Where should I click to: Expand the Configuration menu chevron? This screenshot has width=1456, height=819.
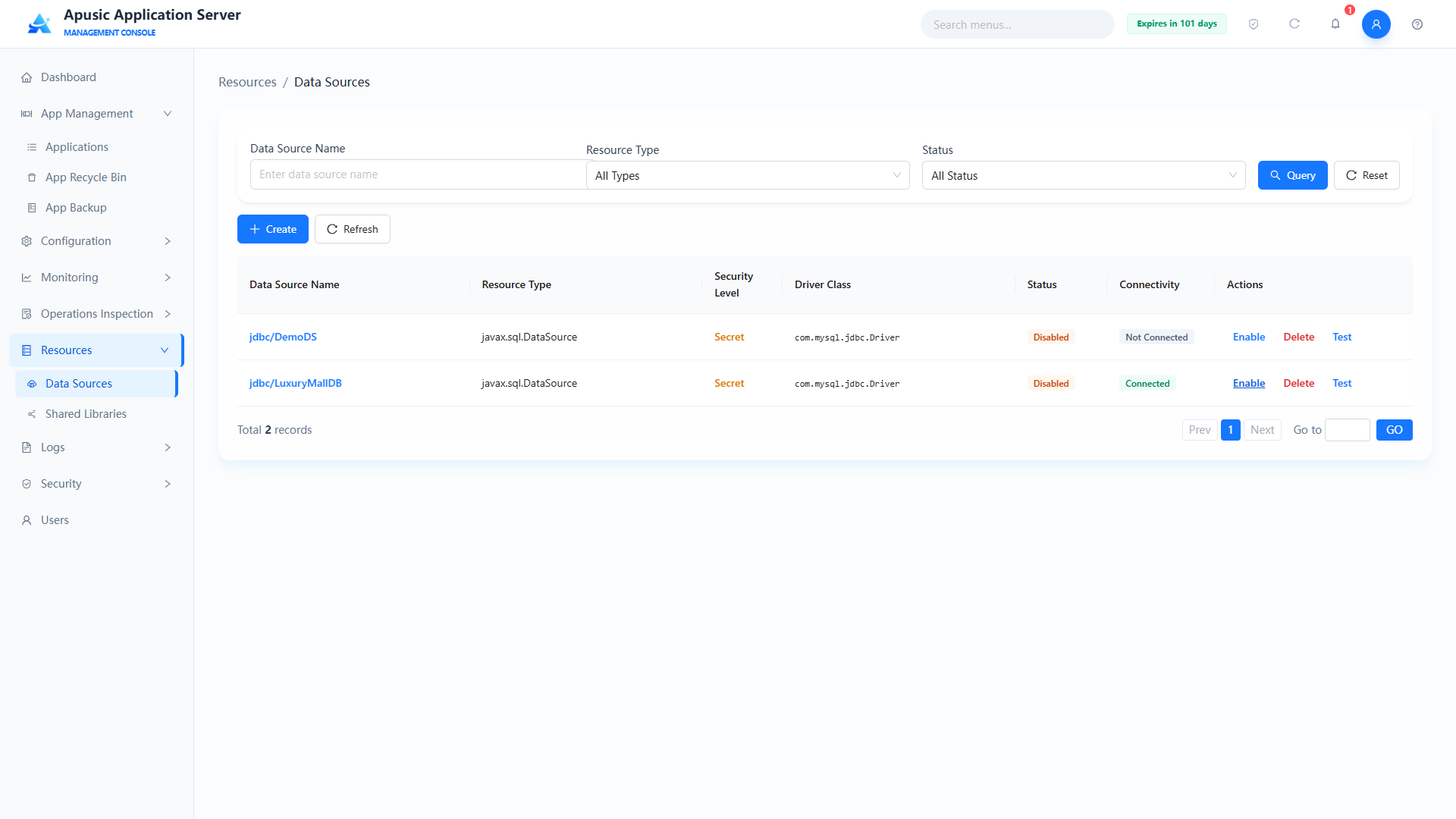pos(168,241)
